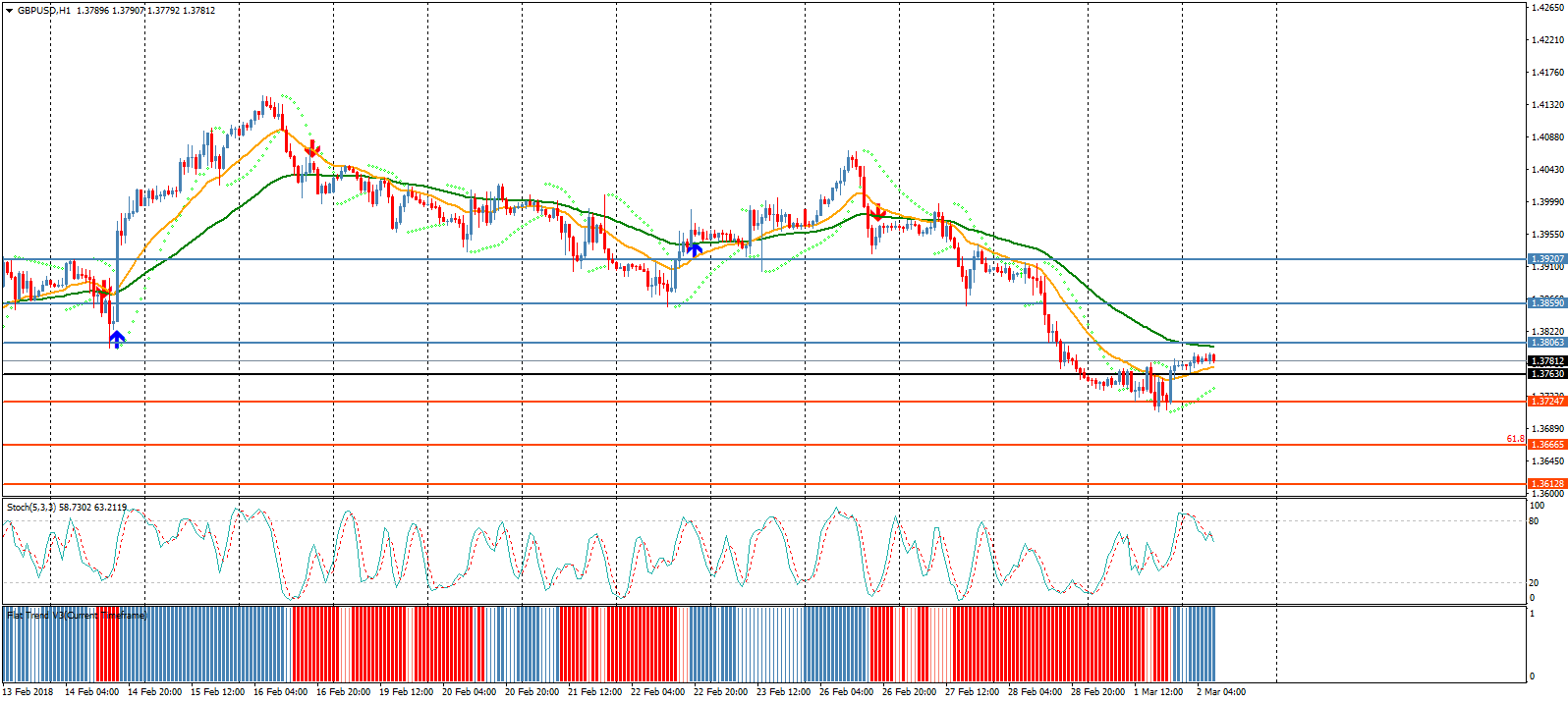Click the 23 Feb 12:00 time axis label

pyautogui.click(x=783, y=692)
